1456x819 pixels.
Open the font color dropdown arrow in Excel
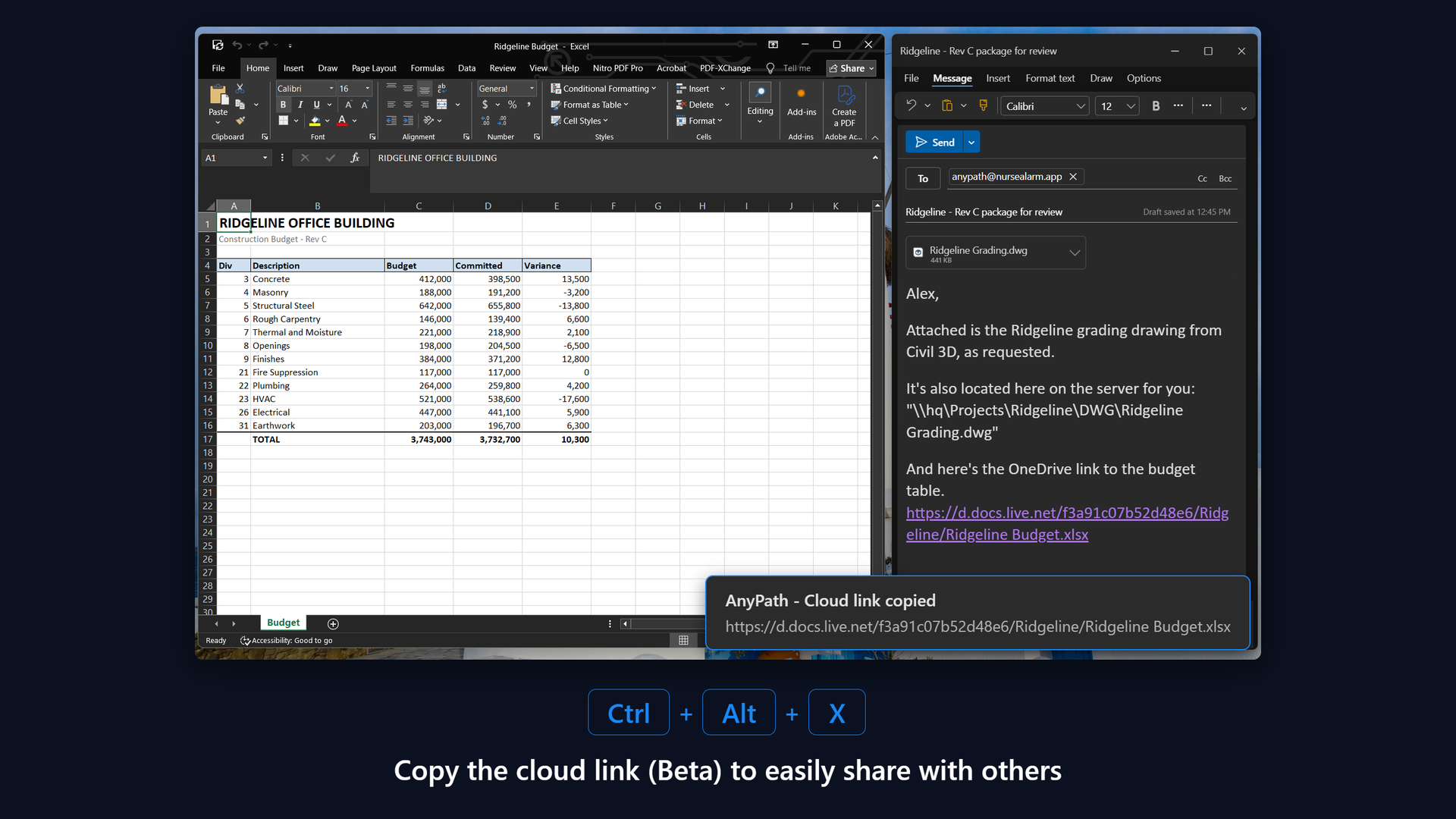pyautogui.click(x=354, y=121)
